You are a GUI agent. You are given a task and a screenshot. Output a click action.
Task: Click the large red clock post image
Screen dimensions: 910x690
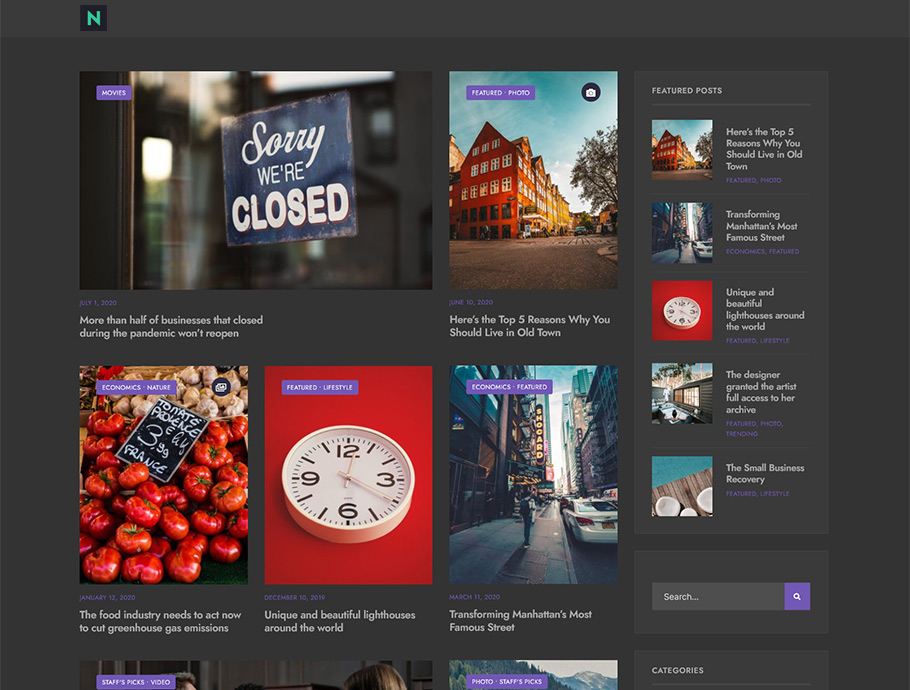pyautogui.click(x=348, y=475)
